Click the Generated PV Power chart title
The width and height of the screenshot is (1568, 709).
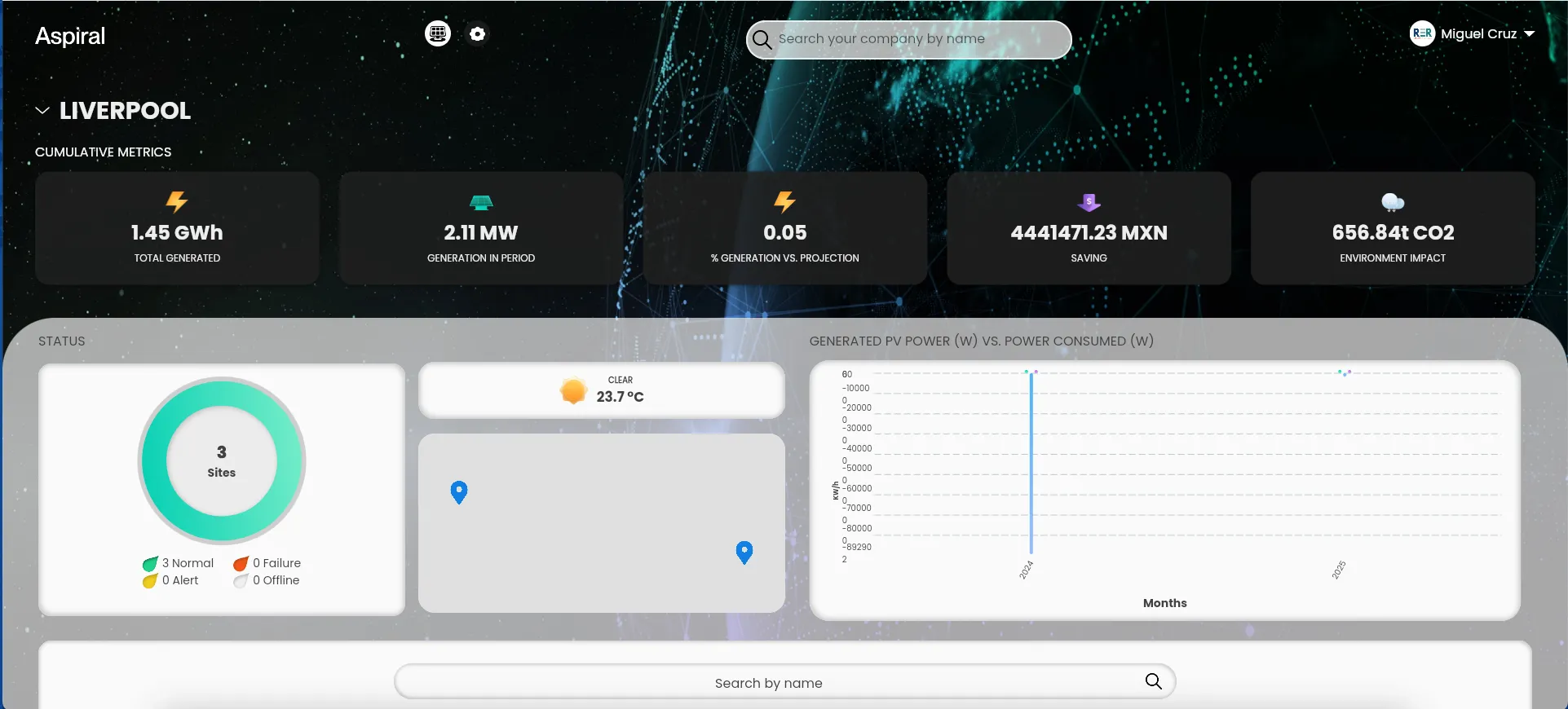[982, 341]
